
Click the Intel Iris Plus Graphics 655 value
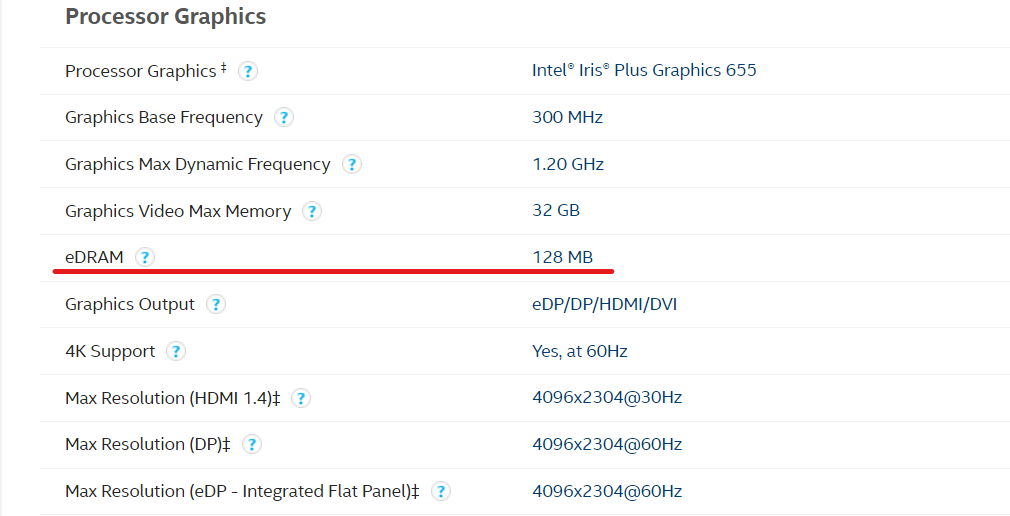tap(644, 70)
